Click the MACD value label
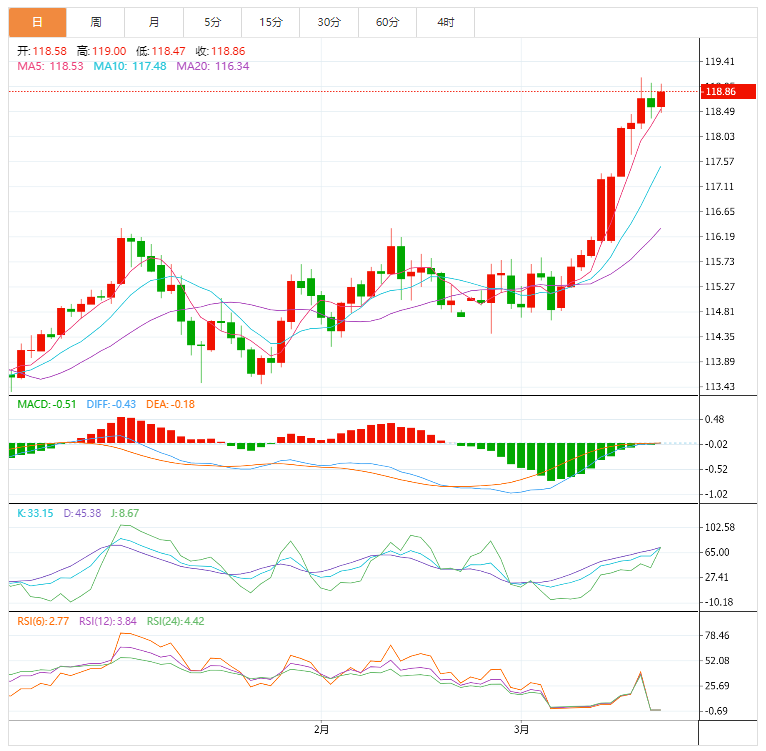 point(44,404)
